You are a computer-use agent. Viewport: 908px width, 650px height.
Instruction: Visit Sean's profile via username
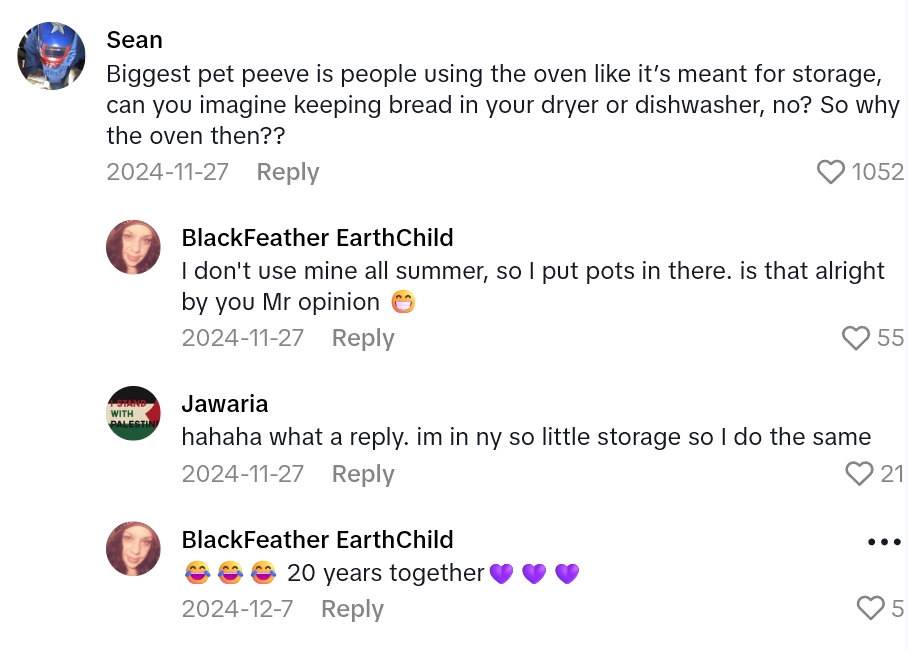click(134, 39)
